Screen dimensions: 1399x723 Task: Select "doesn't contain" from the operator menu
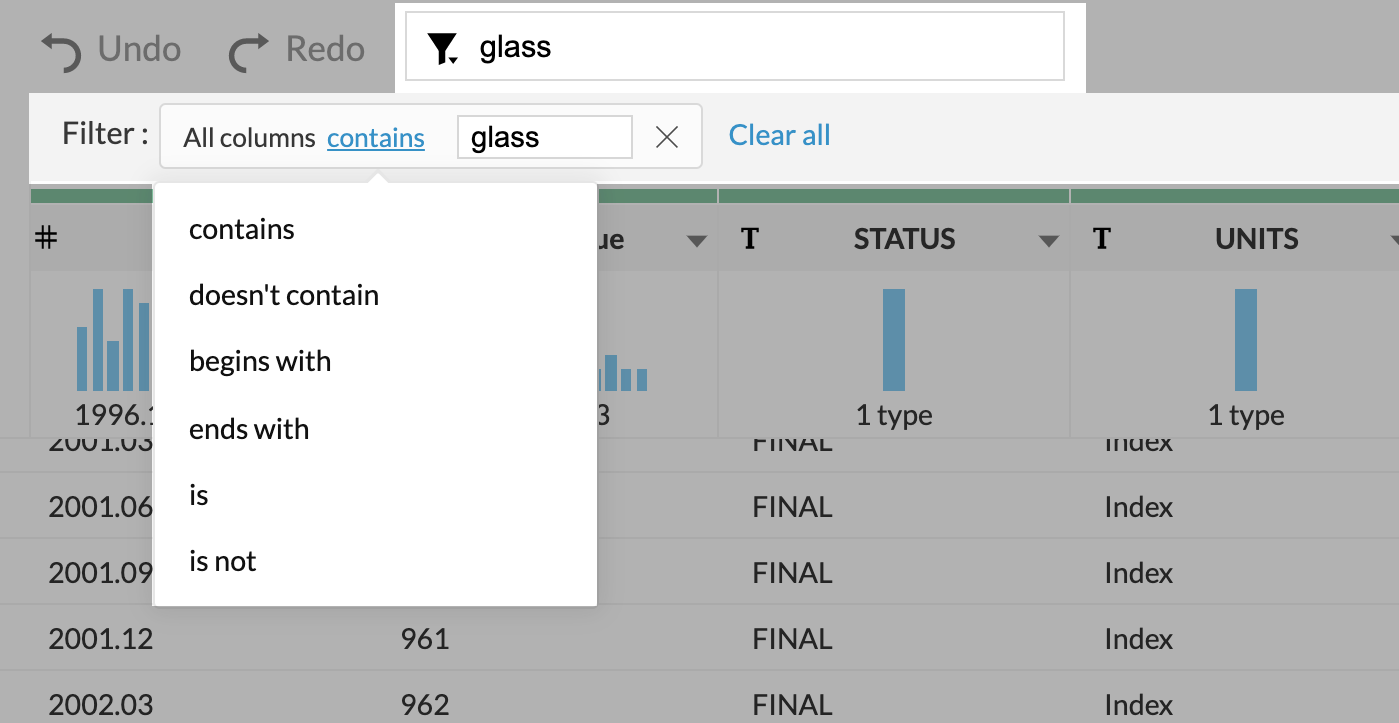[x=284, y=296]
